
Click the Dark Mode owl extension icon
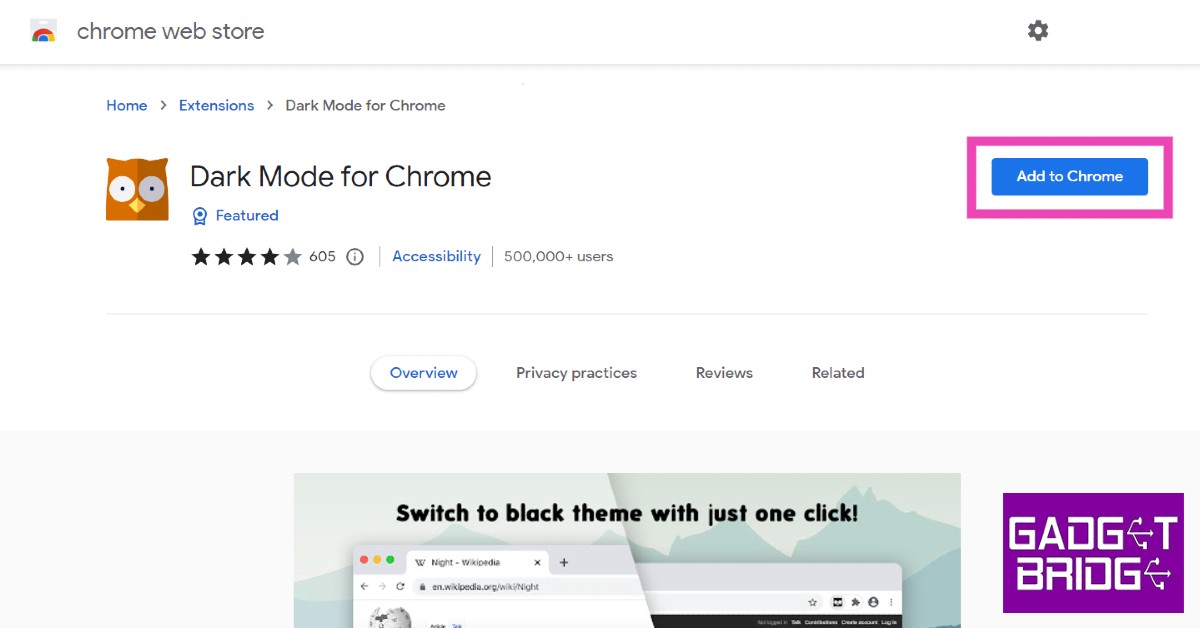137,188
